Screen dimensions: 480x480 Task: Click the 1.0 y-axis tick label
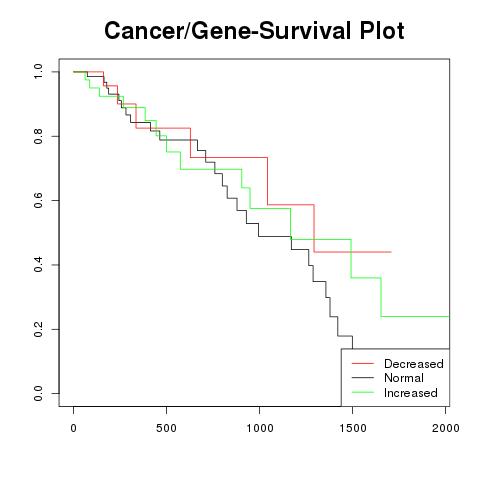(38, 72)
